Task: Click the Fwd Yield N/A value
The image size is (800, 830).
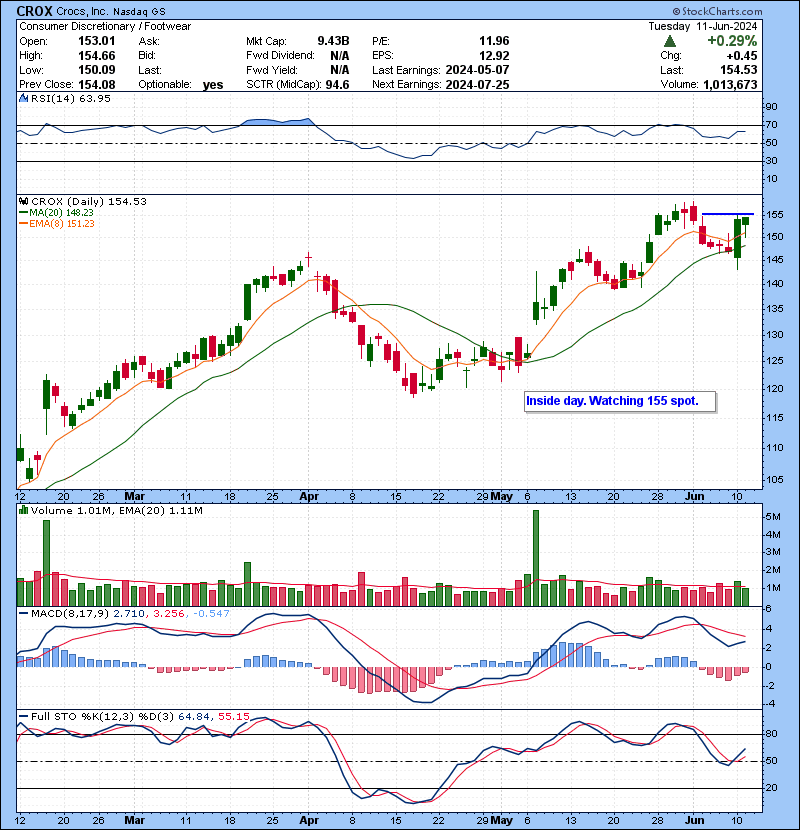Action: pyautogui.click(x=339, y=70)
